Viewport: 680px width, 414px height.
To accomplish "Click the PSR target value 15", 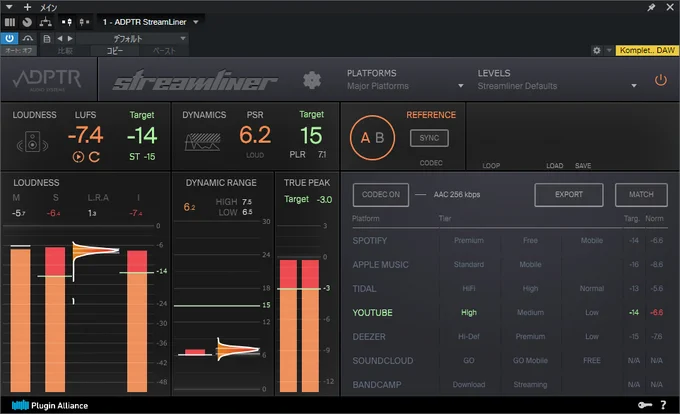I will (311, 136).
